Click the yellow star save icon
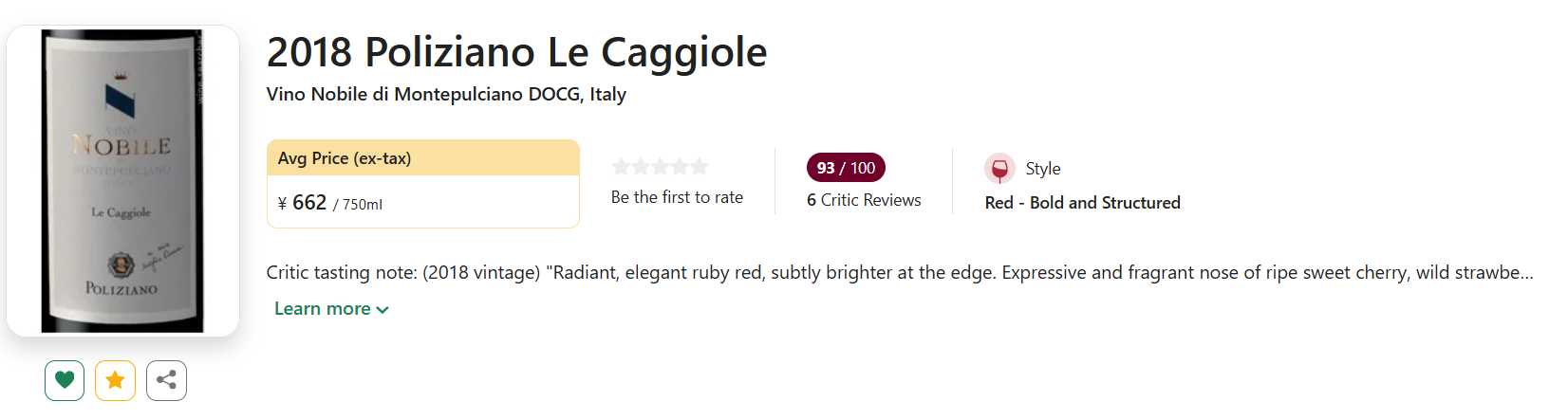The image size is (1568, 420). click(x=115, y=380)
